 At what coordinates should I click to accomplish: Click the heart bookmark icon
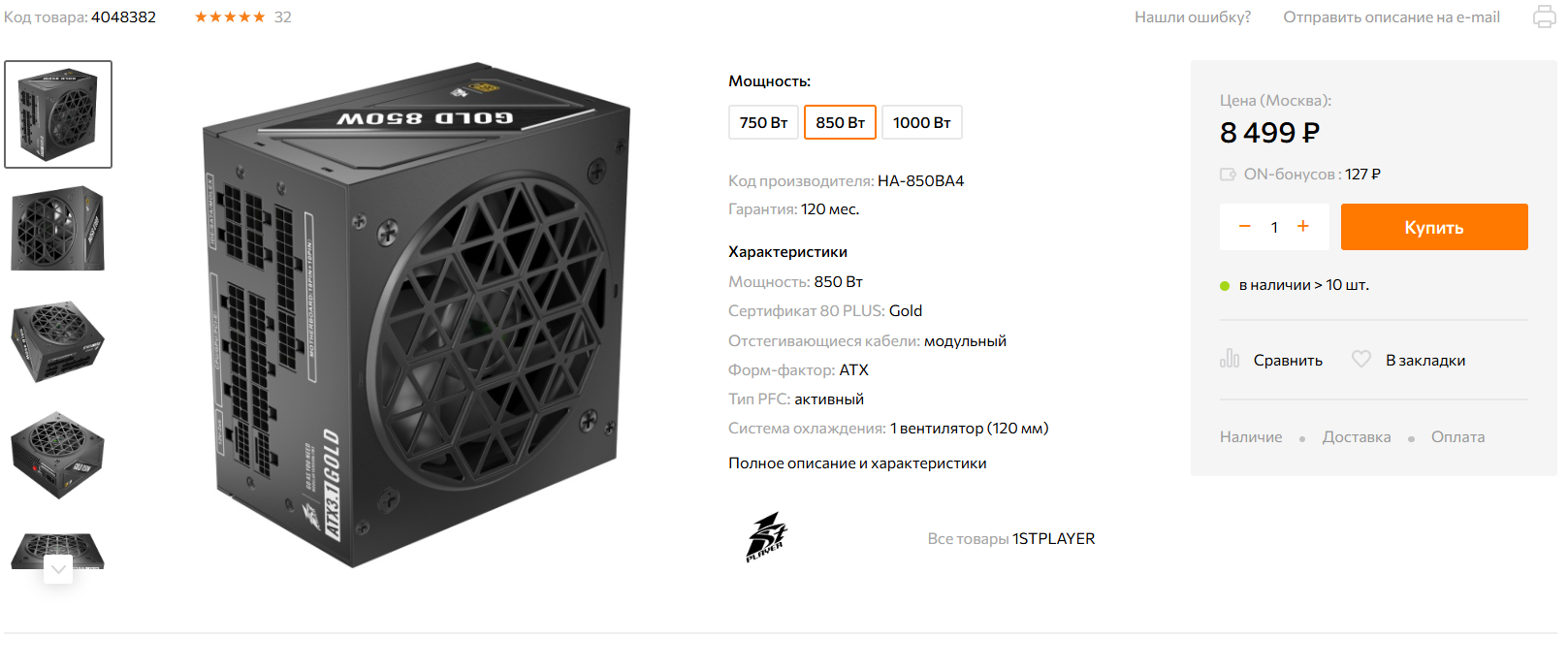1361,359
